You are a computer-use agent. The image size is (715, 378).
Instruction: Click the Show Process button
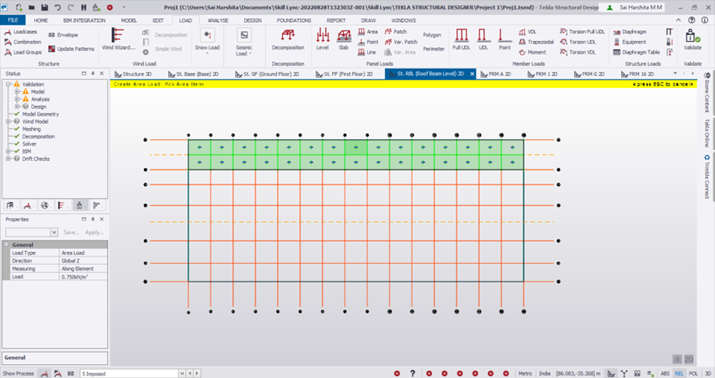[x=18, y=373]
